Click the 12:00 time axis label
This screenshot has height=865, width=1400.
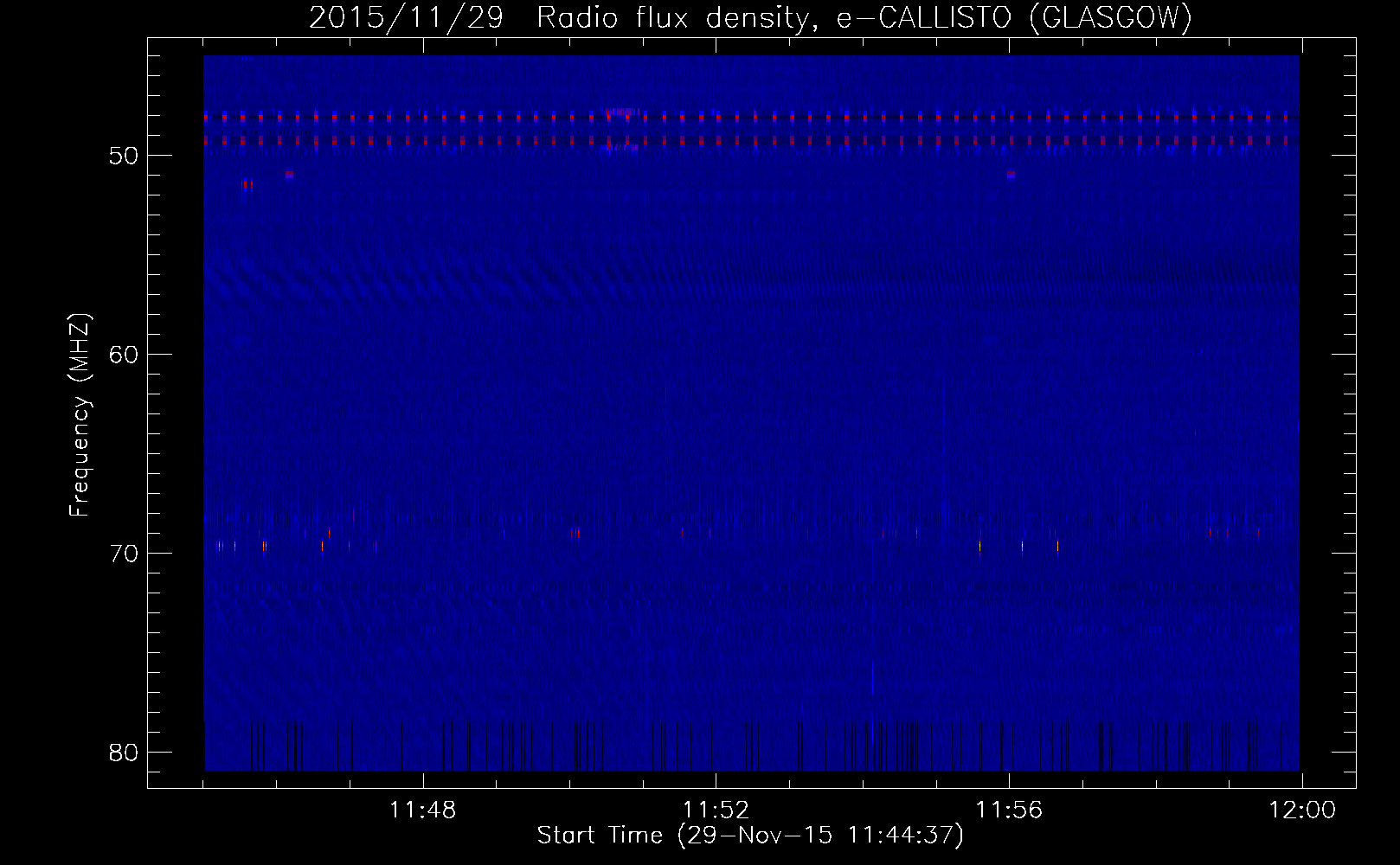coord(1302,811)
